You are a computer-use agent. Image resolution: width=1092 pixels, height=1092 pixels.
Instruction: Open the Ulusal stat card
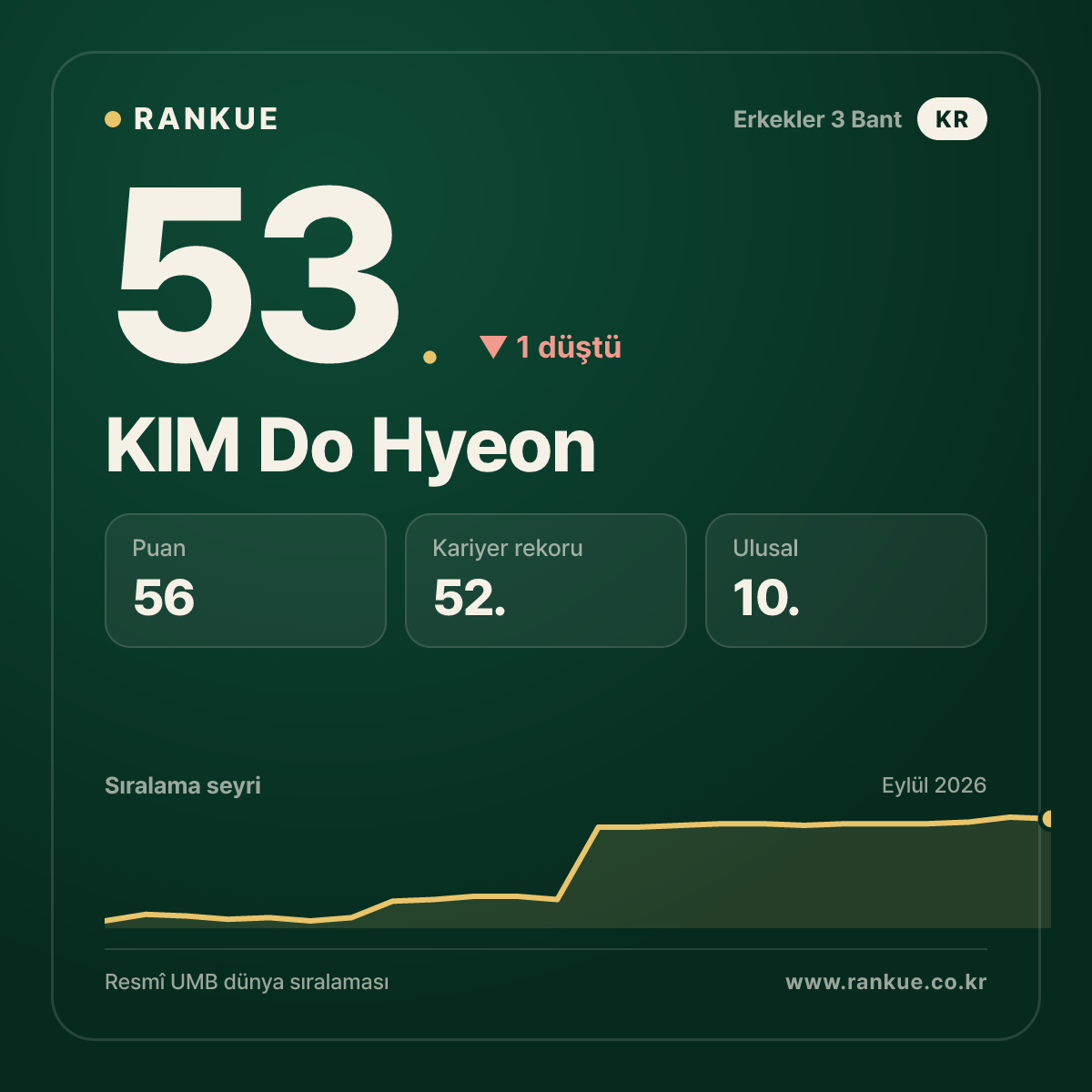[x=846, y=581]
